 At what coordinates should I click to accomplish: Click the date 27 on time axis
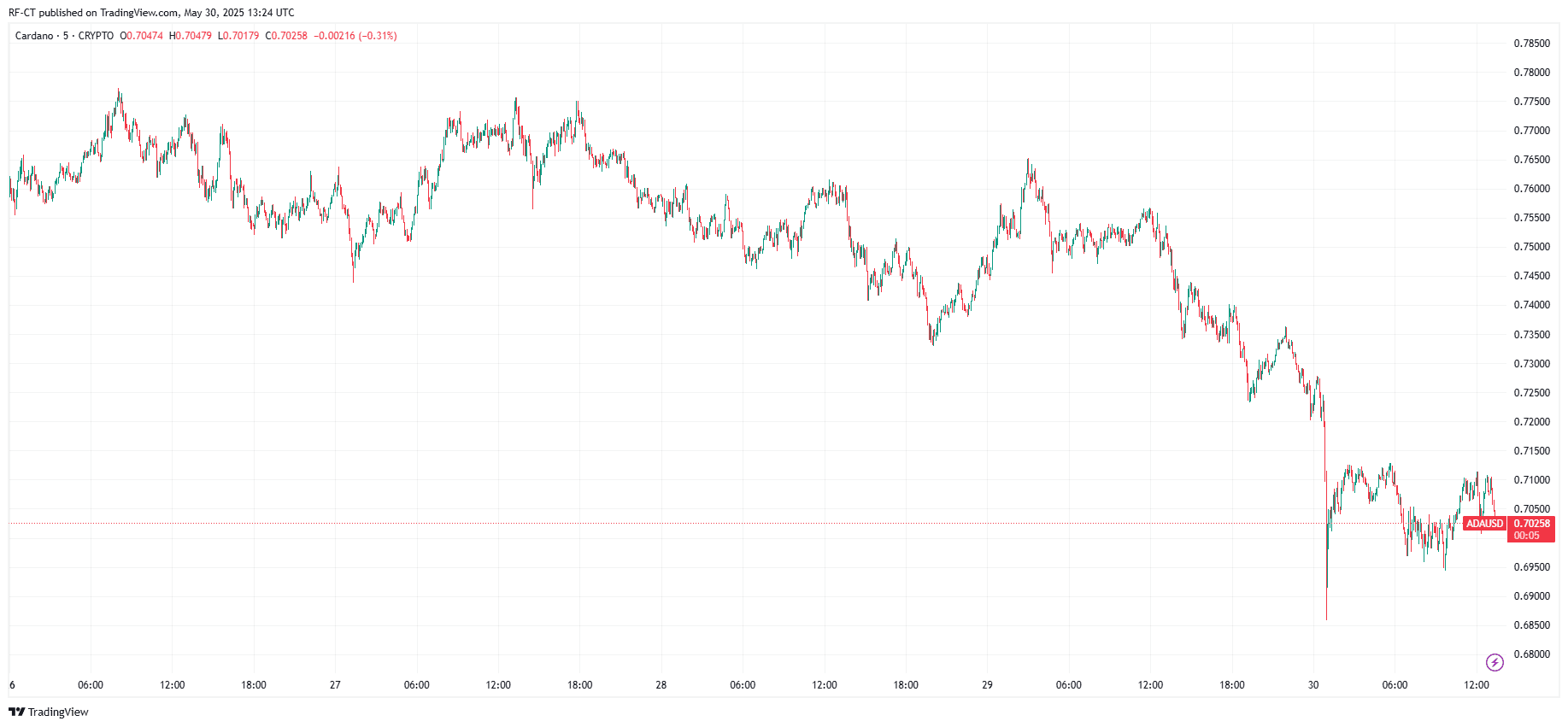(x=335, y=685)
